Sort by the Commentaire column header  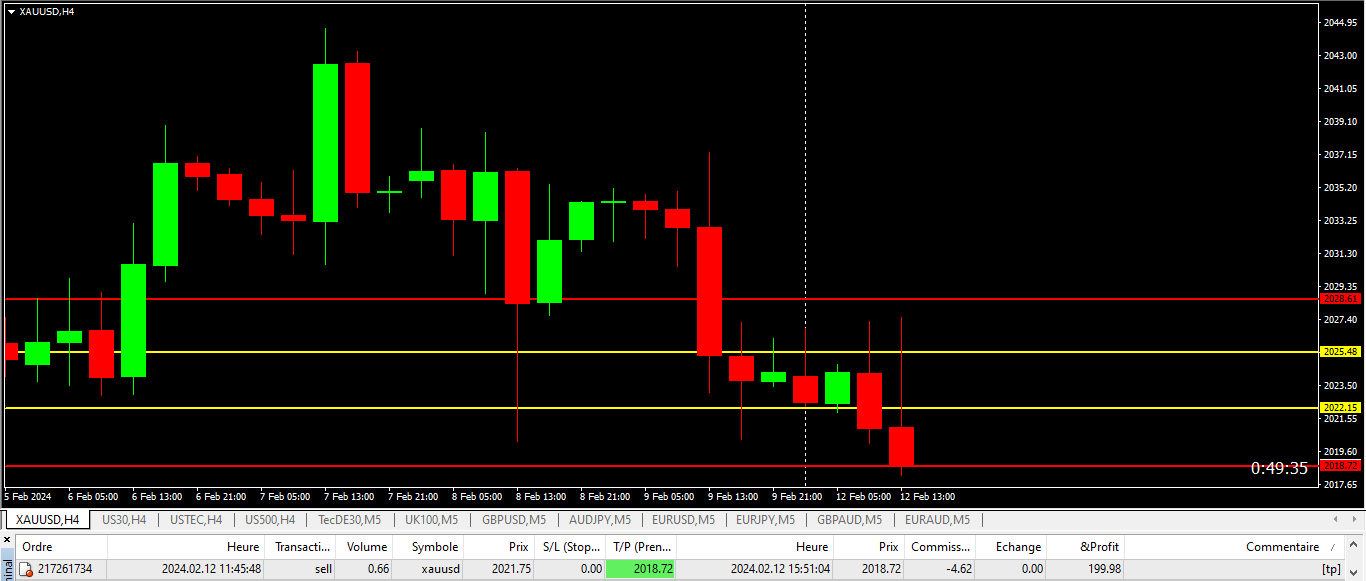[x=1235, y=547]
